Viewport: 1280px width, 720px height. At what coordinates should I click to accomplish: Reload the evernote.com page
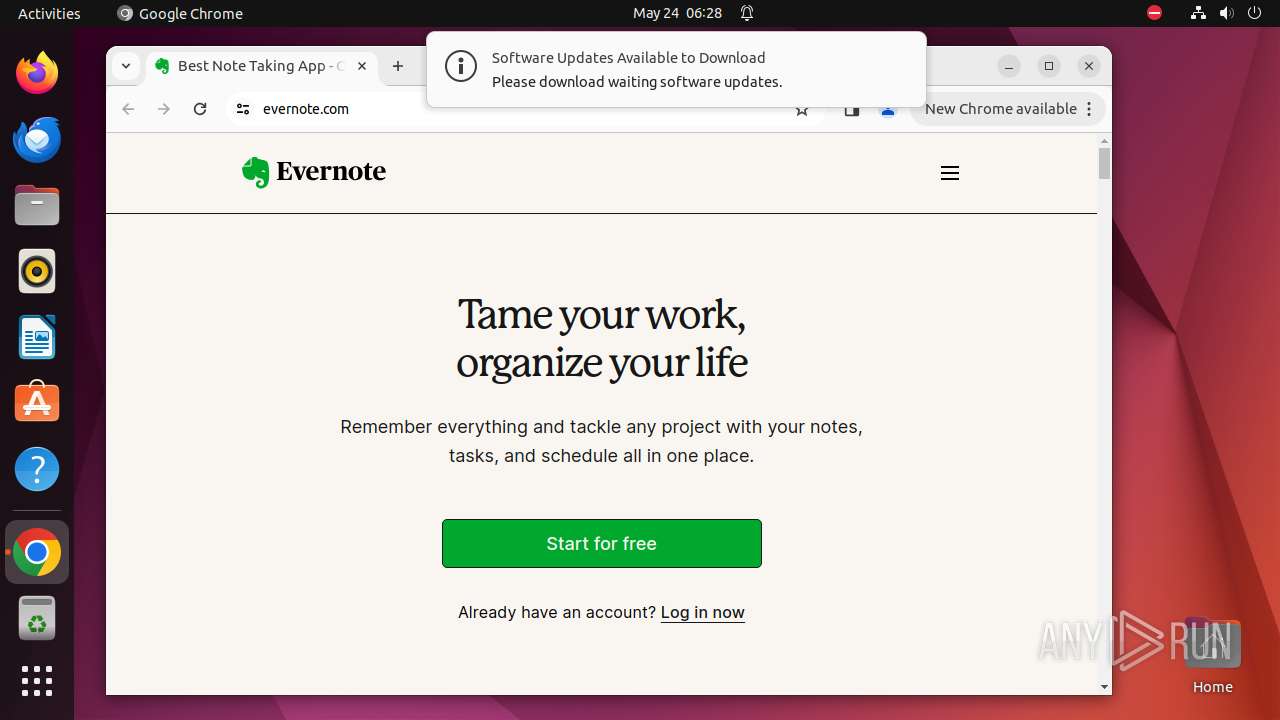200,109
